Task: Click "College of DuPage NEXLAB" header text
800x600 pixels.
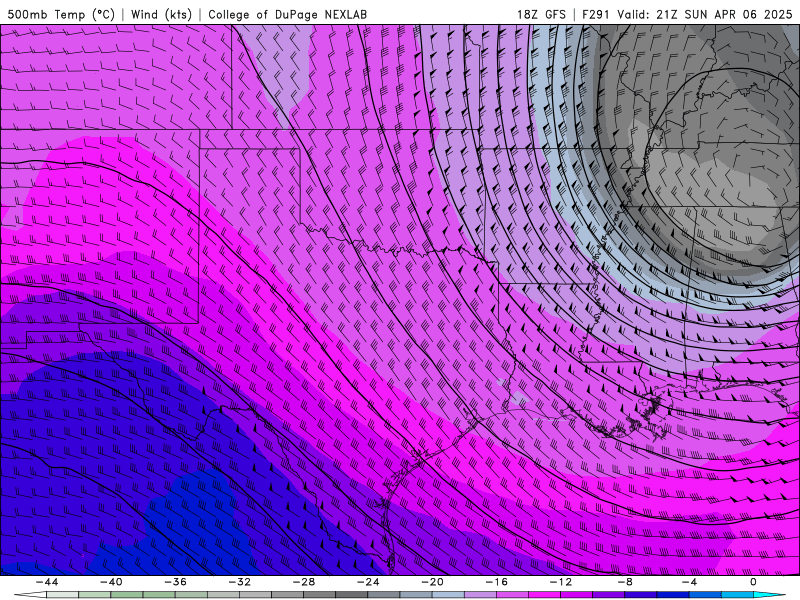Action: [287, 14]
